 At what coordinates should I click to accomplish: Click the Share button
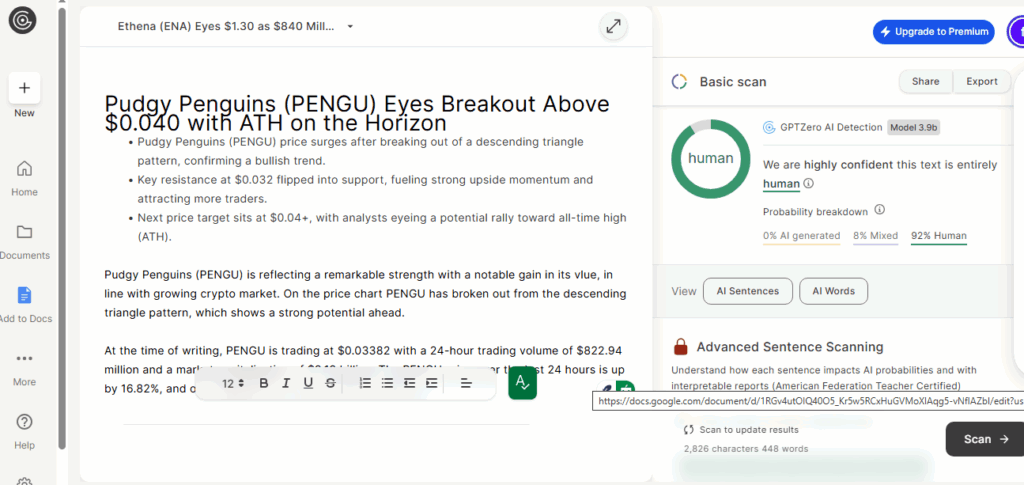coord(925,82)
